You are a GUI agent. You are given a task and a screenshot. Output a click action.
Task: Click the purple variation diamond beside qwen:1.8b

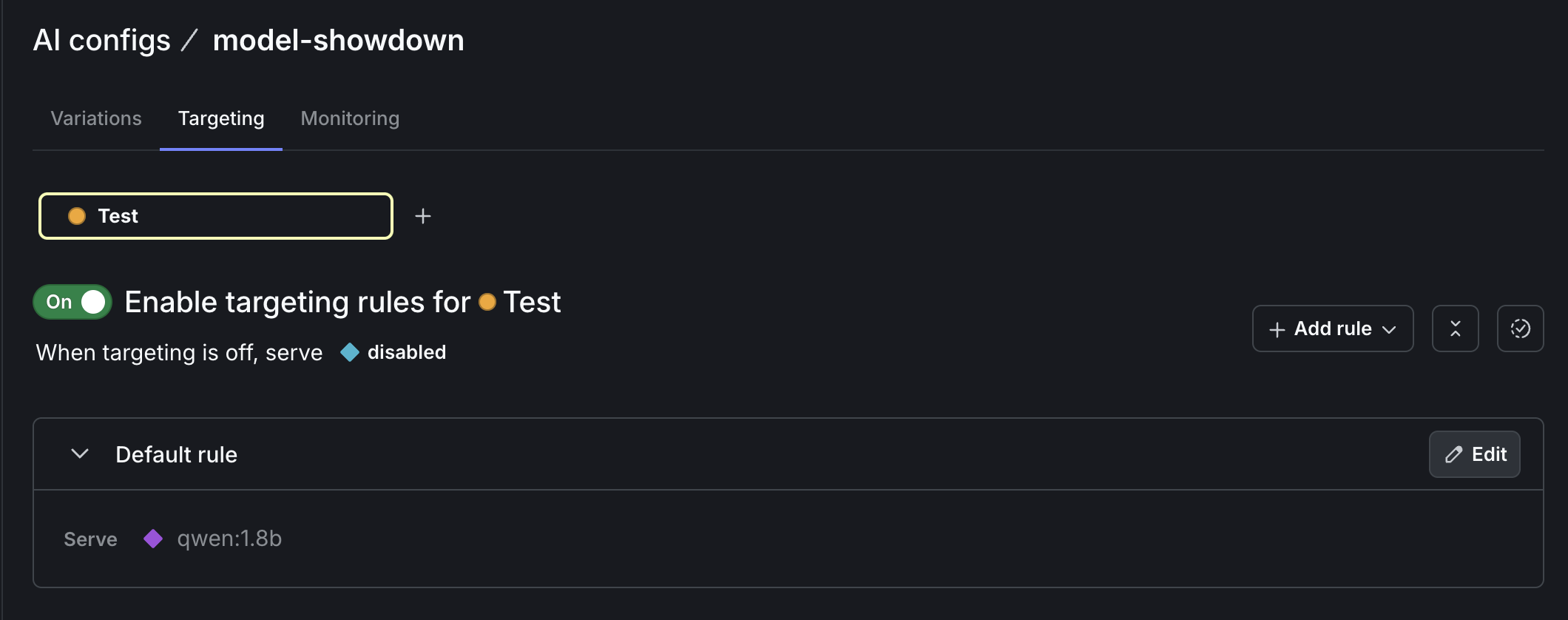(153, 539)
